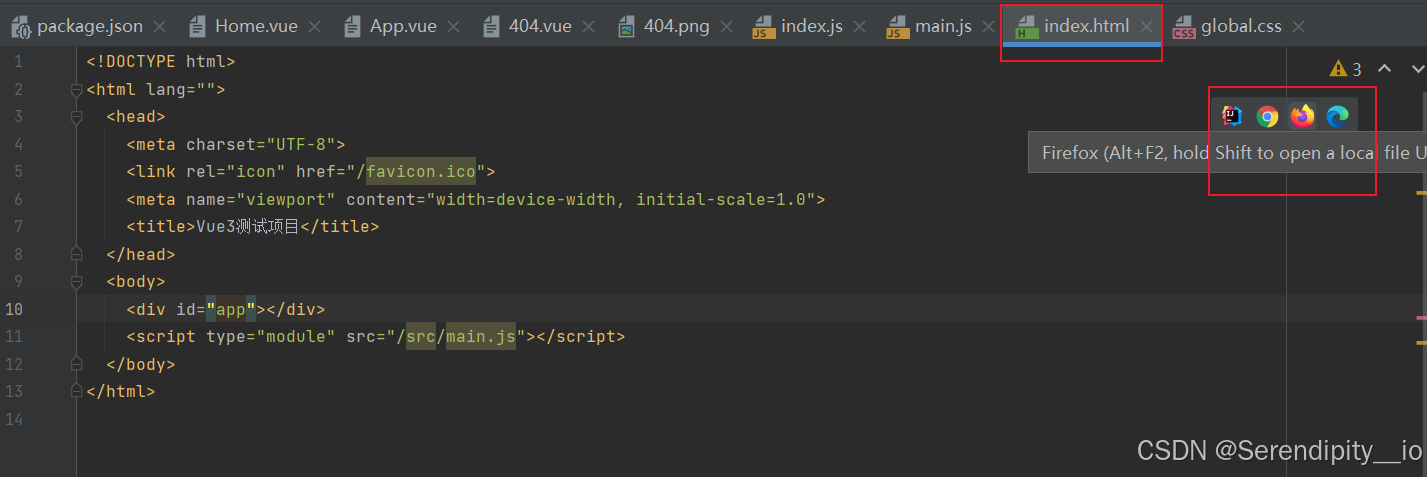Close the package.json tab

(160, 27)
